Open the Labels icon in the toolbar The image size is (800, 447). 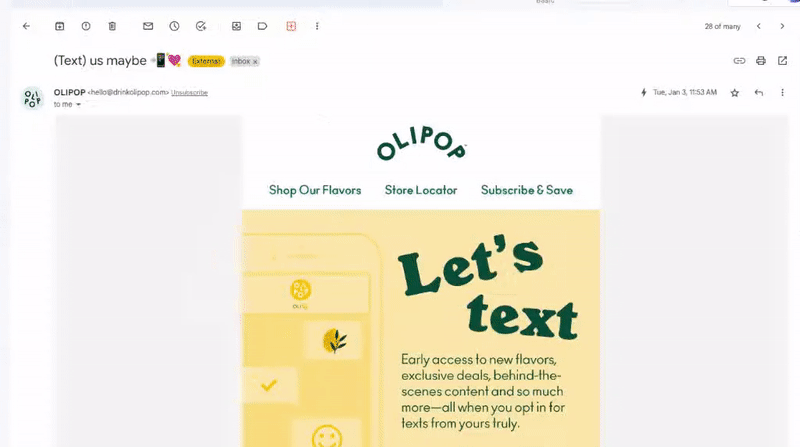[x=262, y=26]
